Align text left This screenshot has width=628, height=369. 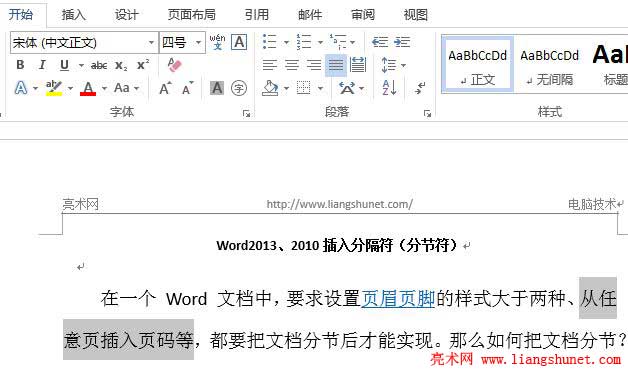tap(270, 65)
